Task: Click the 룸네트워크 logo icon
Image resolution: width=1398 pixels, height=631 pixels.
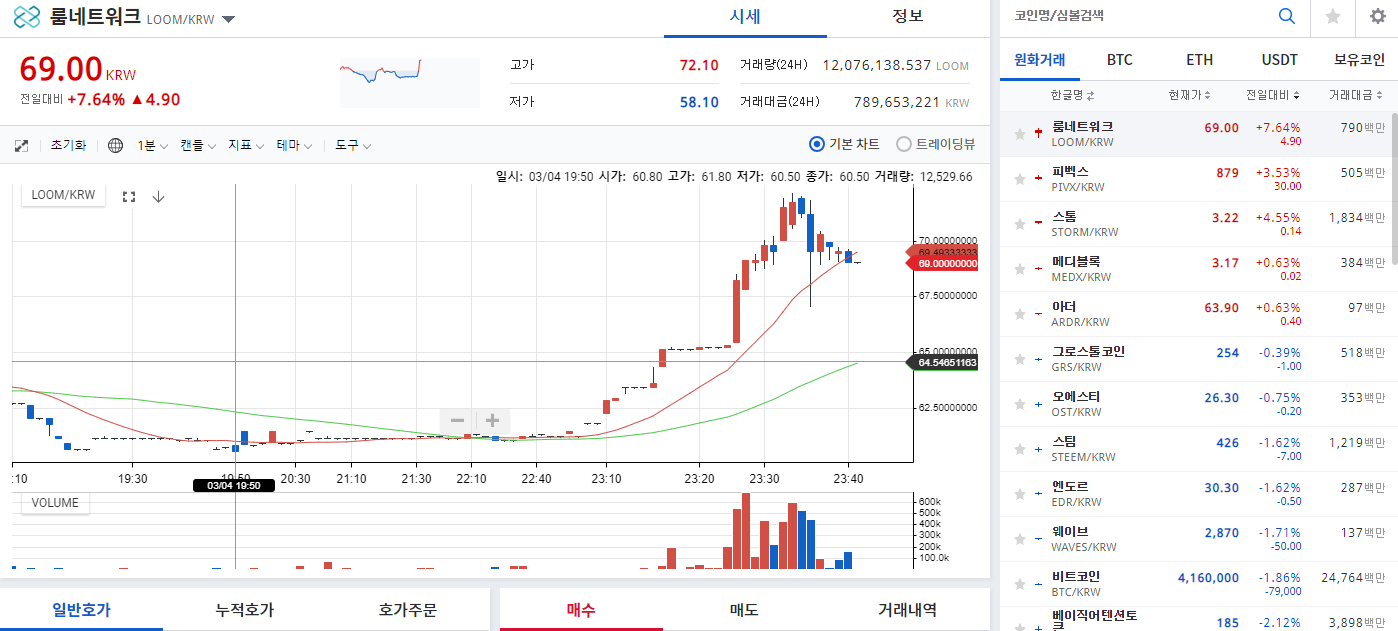Action: [27, 17]
